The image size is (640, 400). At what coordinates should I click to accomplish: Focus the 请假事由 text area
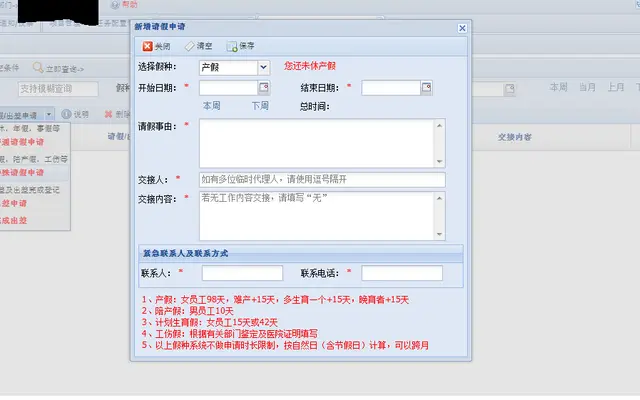(x=317, y=143)
